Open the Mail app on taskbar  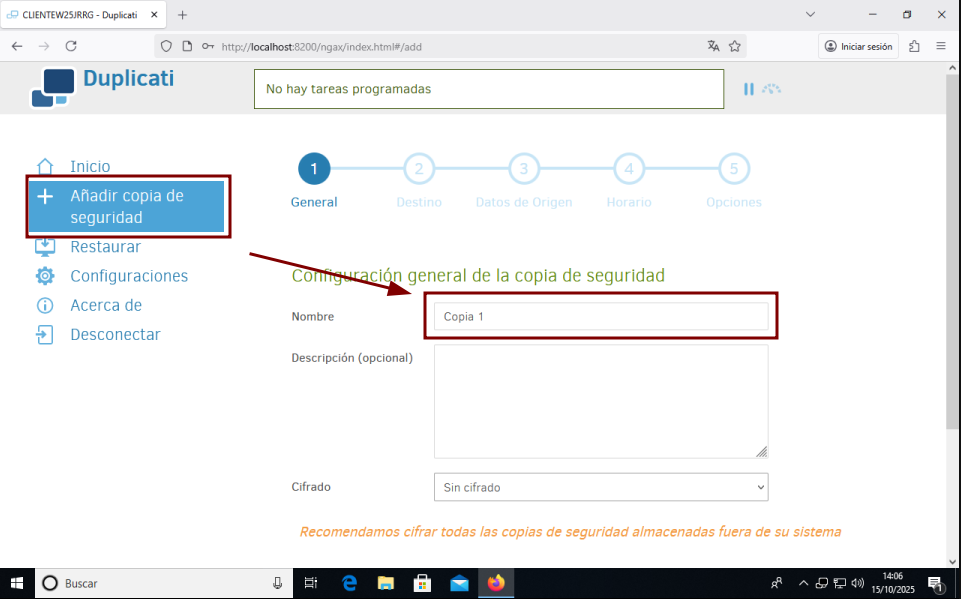click(459, 583)
